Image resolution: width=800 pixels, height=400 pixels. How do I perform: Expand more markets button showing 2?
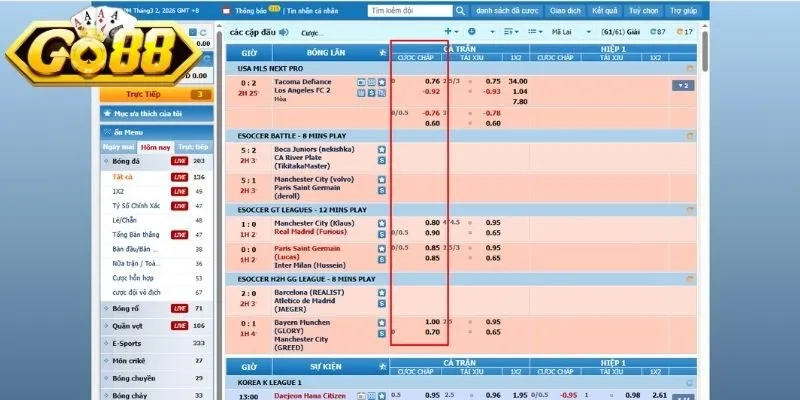coord(683,86)
